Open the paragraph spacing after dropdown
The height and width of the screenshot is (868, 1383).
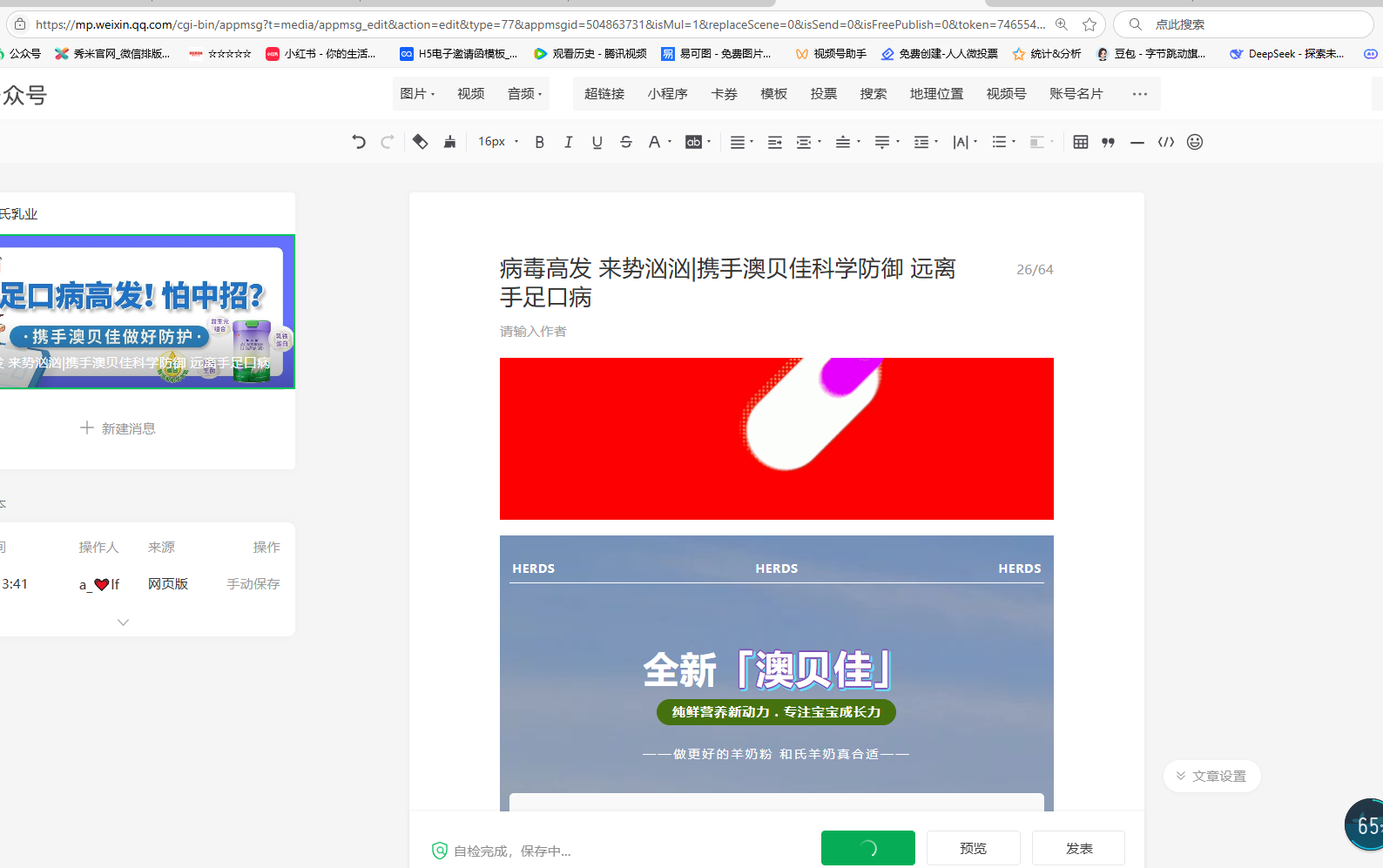click(887, 142)
